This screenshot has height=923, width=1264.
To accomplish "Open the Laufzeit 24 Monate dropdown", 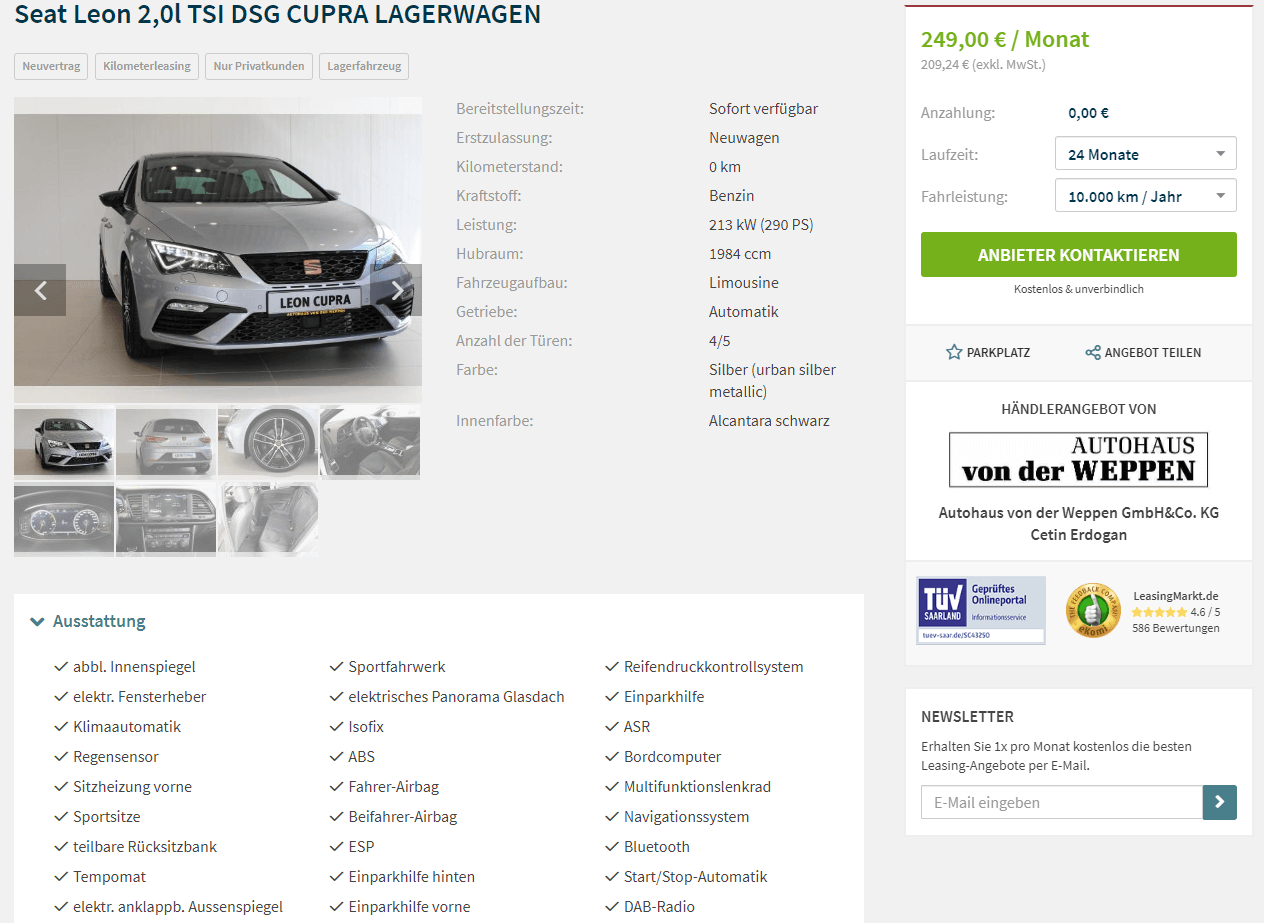I will pos(1146,154).
